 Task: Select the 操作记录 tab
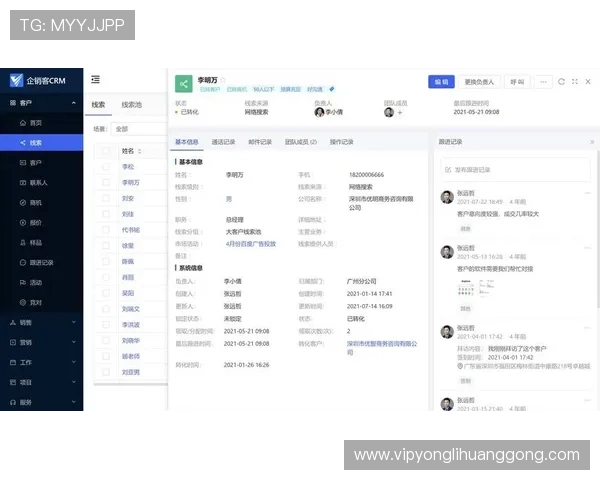point(342,142)
